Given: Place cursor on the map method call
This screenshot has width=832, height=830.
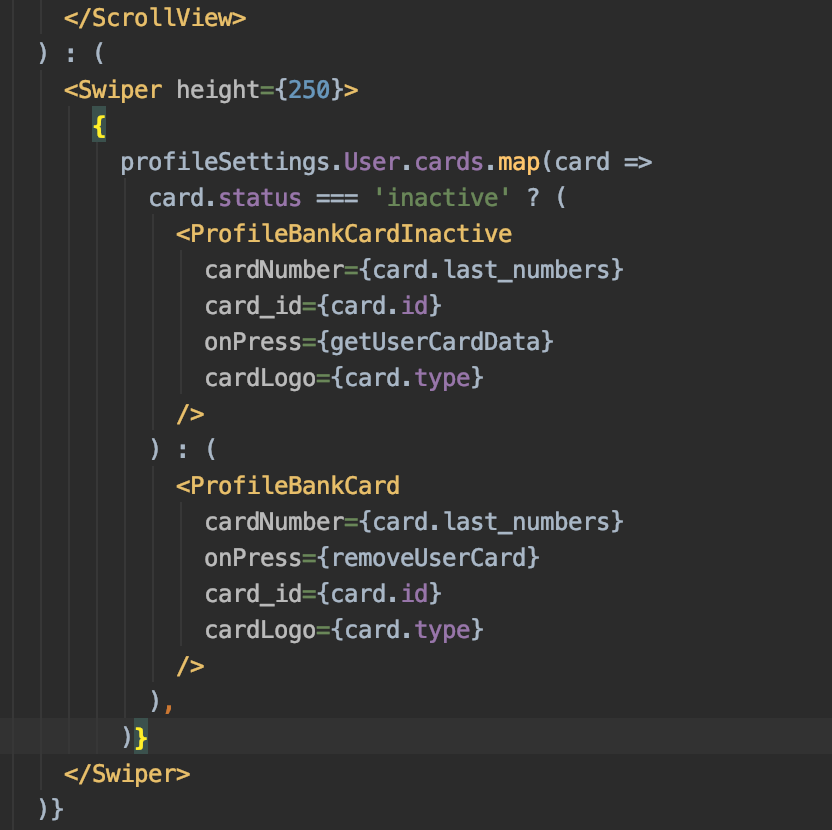Looking at the screenshot, I should (518, 162).
